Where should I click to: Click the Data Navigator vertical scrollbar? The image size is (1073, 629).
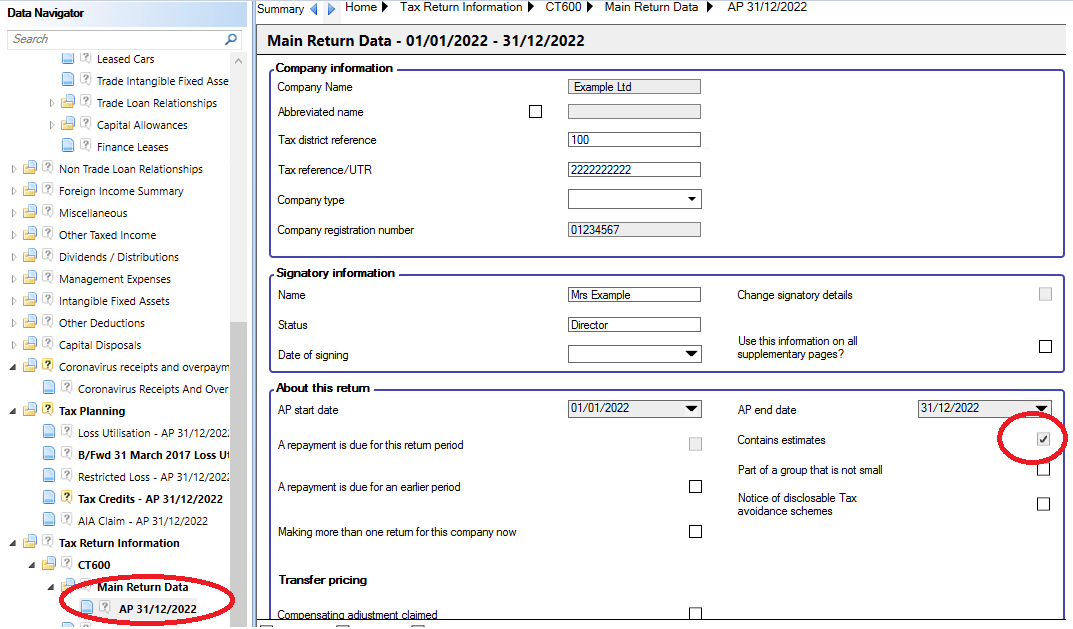click(x=238, y=472)
